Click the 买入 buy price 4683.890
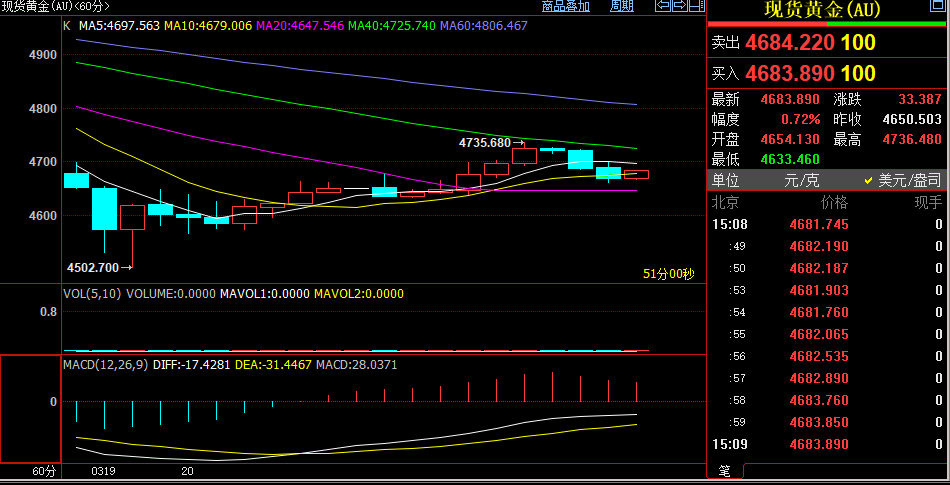Viewport: 950px width, 485px height. pos(789,73)
